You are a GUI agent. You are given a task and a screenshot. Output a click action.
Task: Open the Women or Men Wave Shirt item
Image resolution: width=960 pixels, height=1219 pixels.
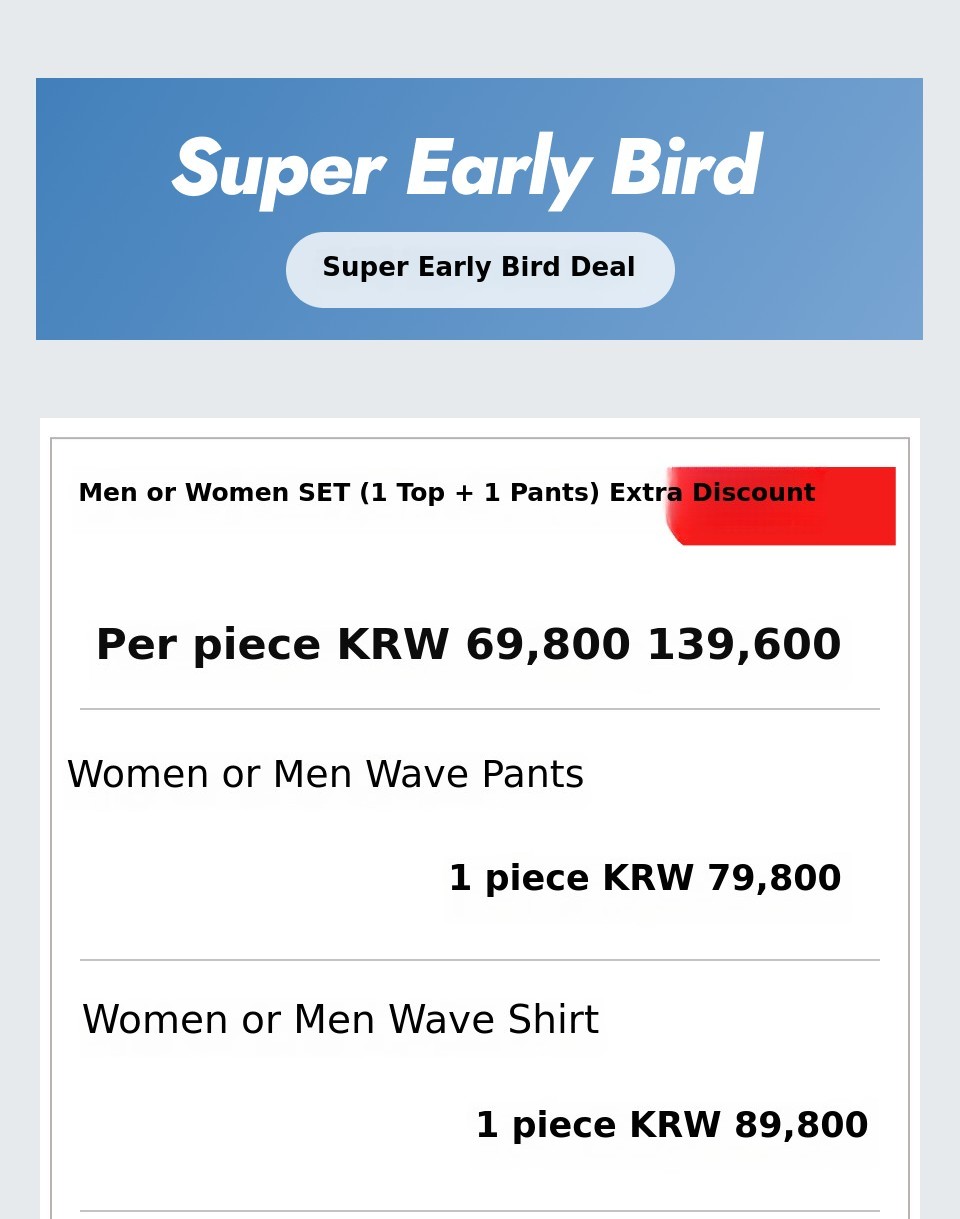pos(340,1021)
